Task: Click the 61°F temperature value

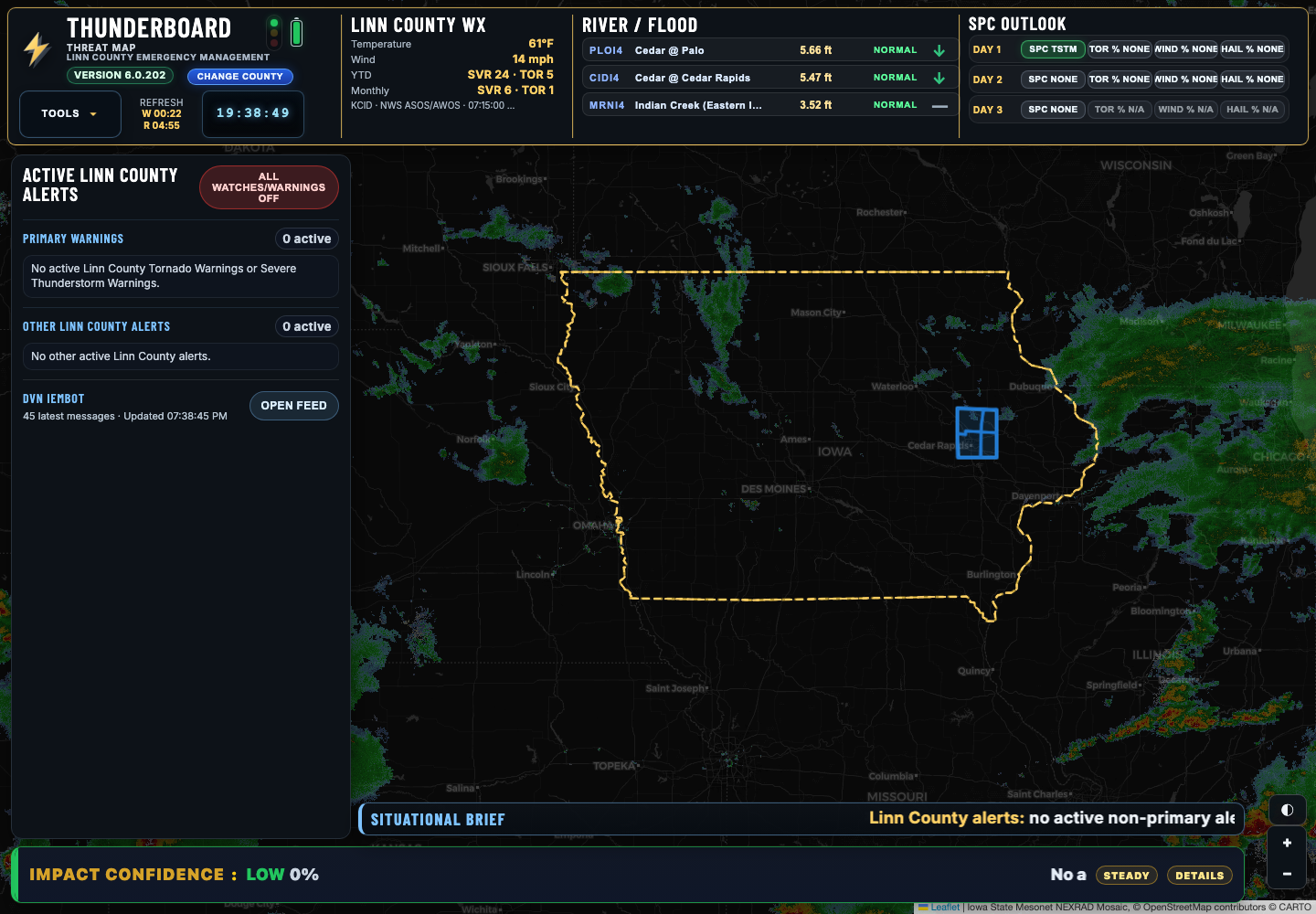Action: [x=541, y=43]
